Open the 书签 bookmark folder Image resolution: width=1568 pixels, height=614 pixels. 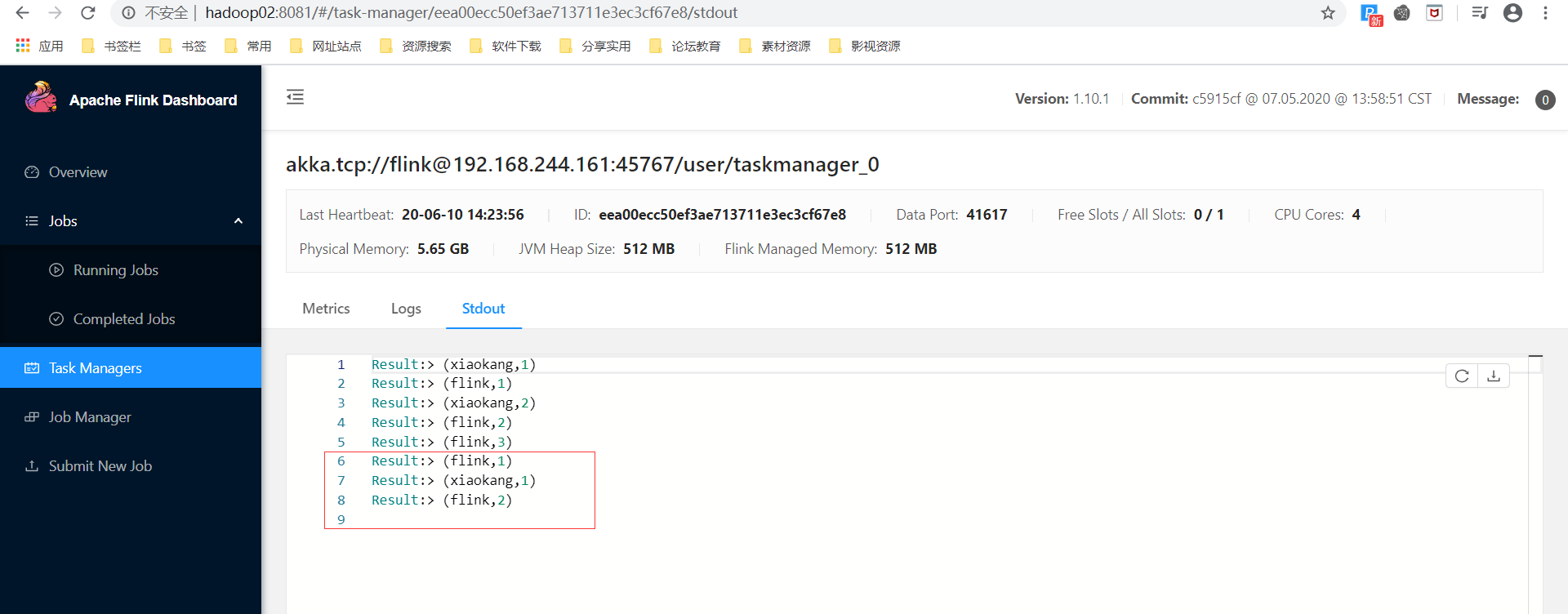click(x=183, y=46)
